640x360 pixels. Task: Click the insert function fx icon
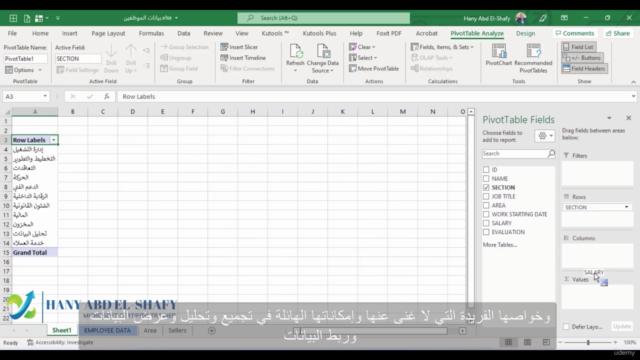(x=107, y=96)
